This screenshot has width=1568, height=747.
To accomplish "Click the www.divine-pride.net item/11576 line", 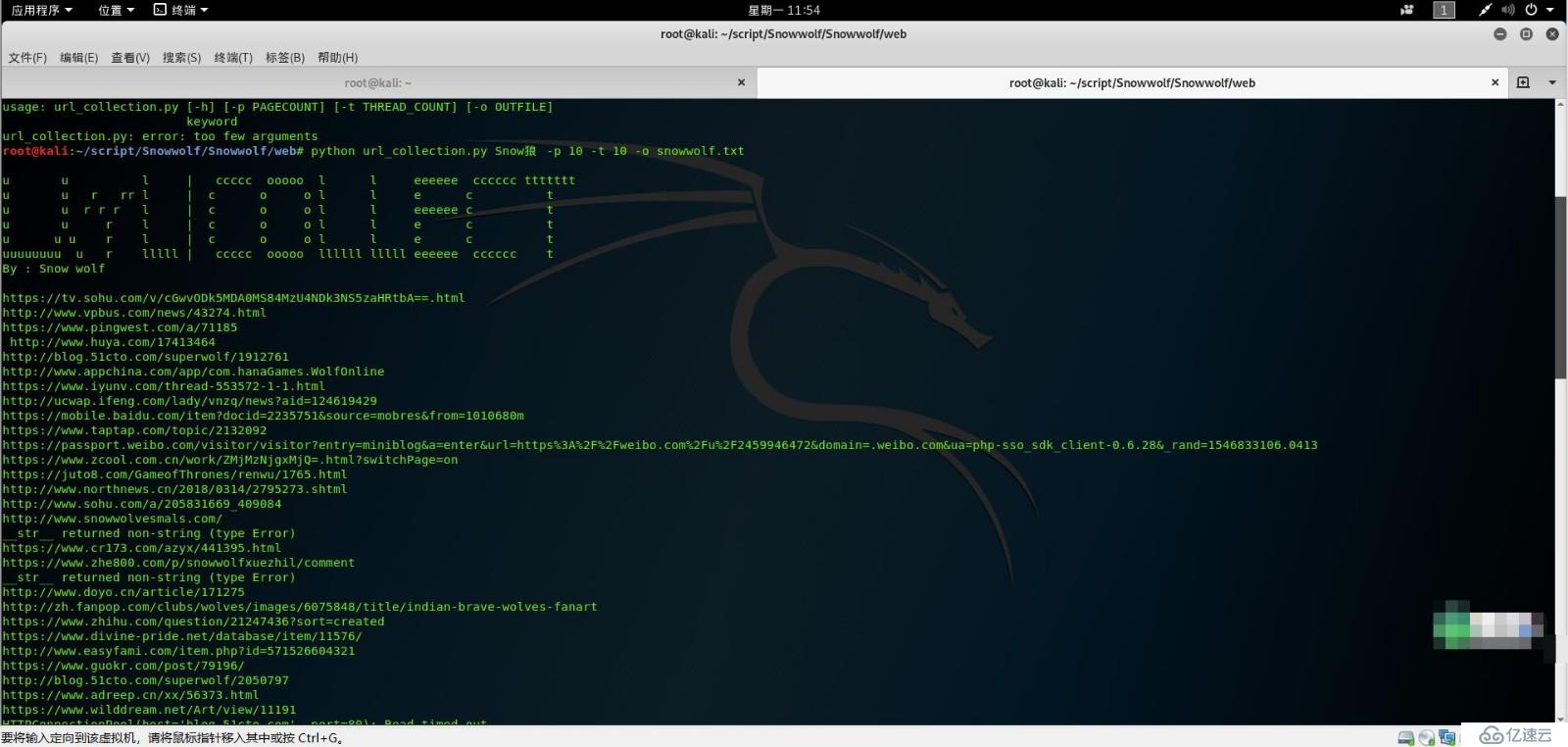I will click(182, 636).
